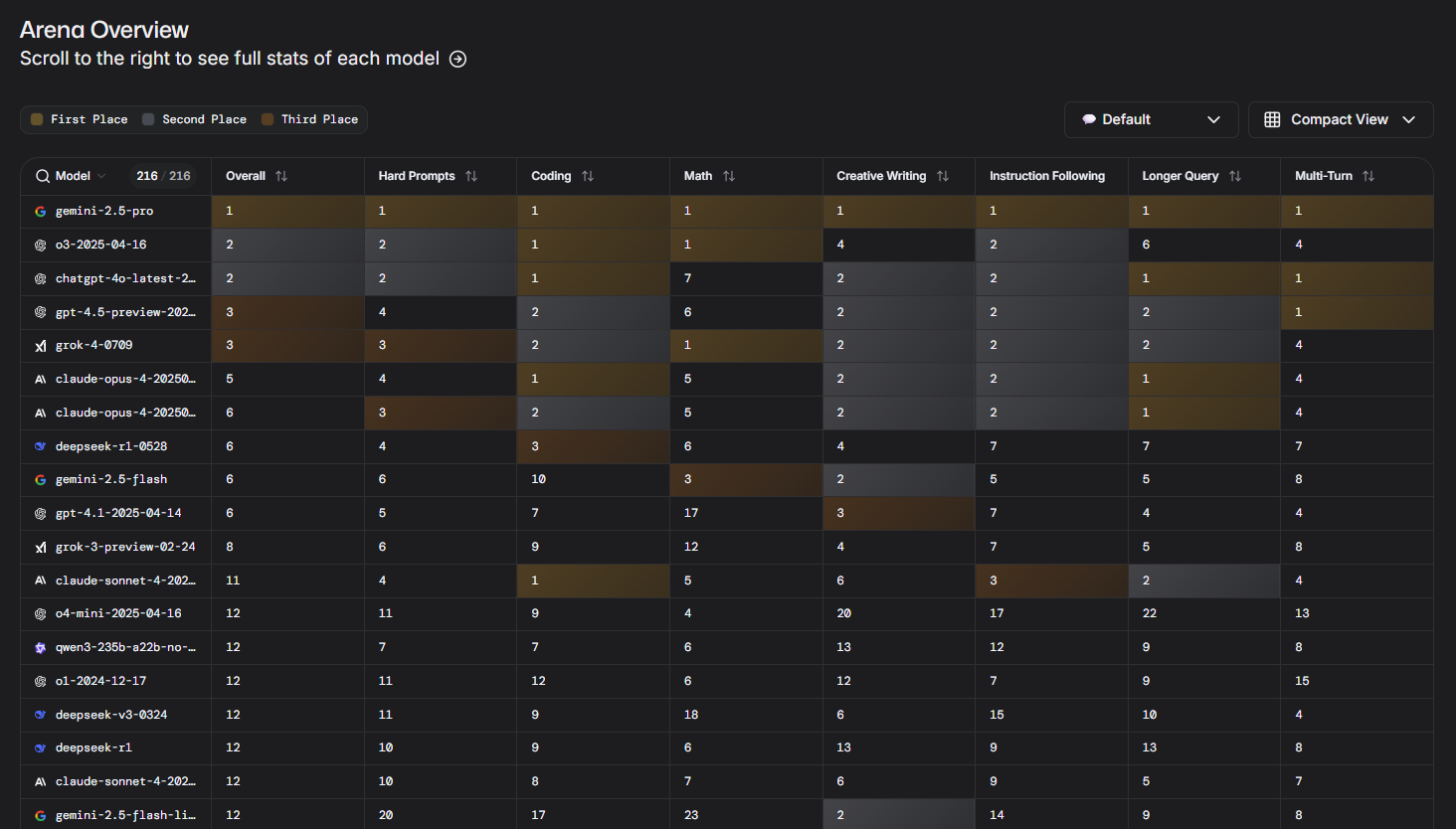Screen dimensions: 1456x829
Task: Sort by the Creative Writing column
Action: click(943, 176)
